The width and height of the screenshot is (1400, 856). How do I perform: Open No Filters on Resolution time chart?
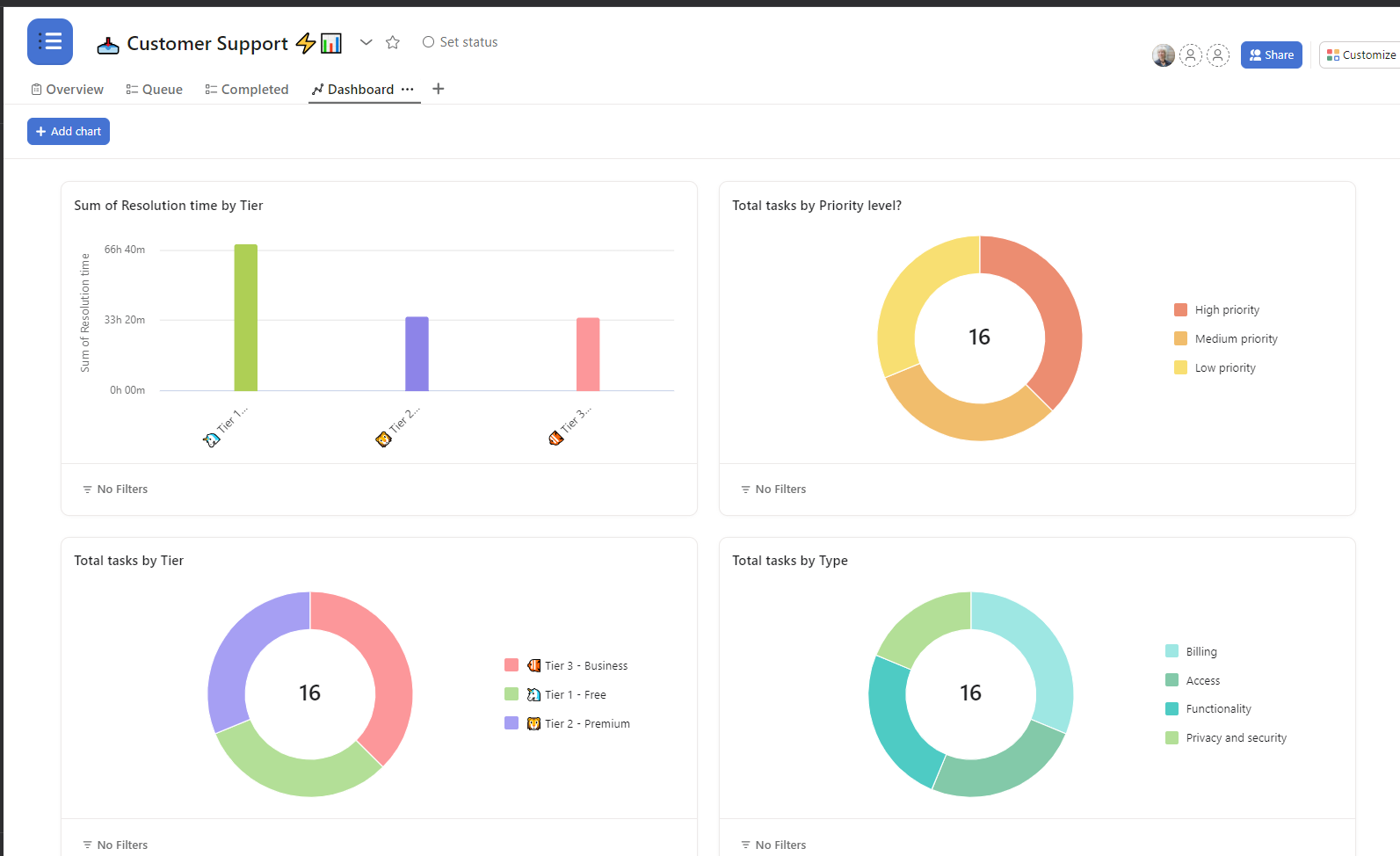[x=115, y=490]
